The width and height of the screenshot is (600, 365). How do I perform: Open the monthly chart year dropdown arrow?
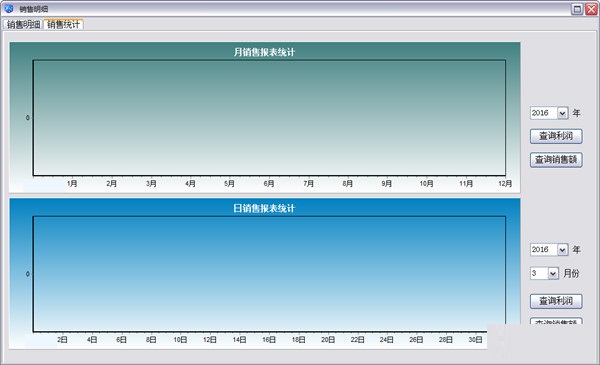562,113
